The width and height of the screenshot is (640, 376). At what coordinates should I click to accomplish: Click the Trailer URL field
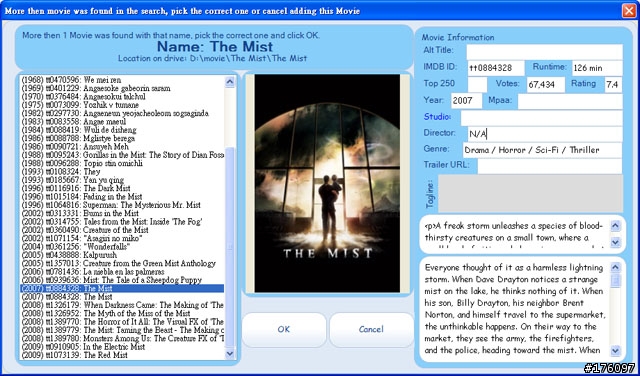pyautogui.click(x=550, y=166)
